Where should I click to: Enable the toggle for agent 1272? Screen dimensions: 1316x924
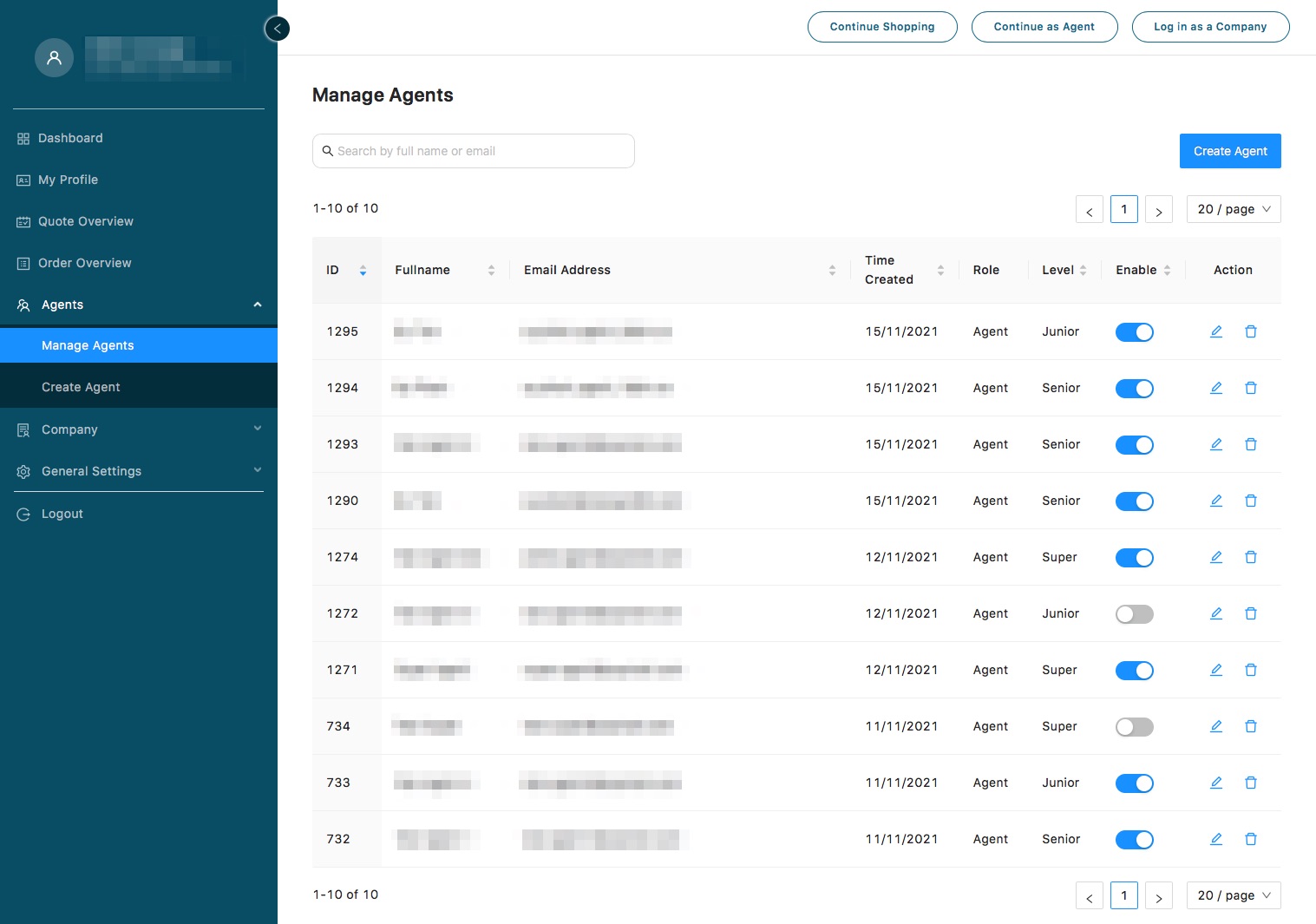[1134, 614]
